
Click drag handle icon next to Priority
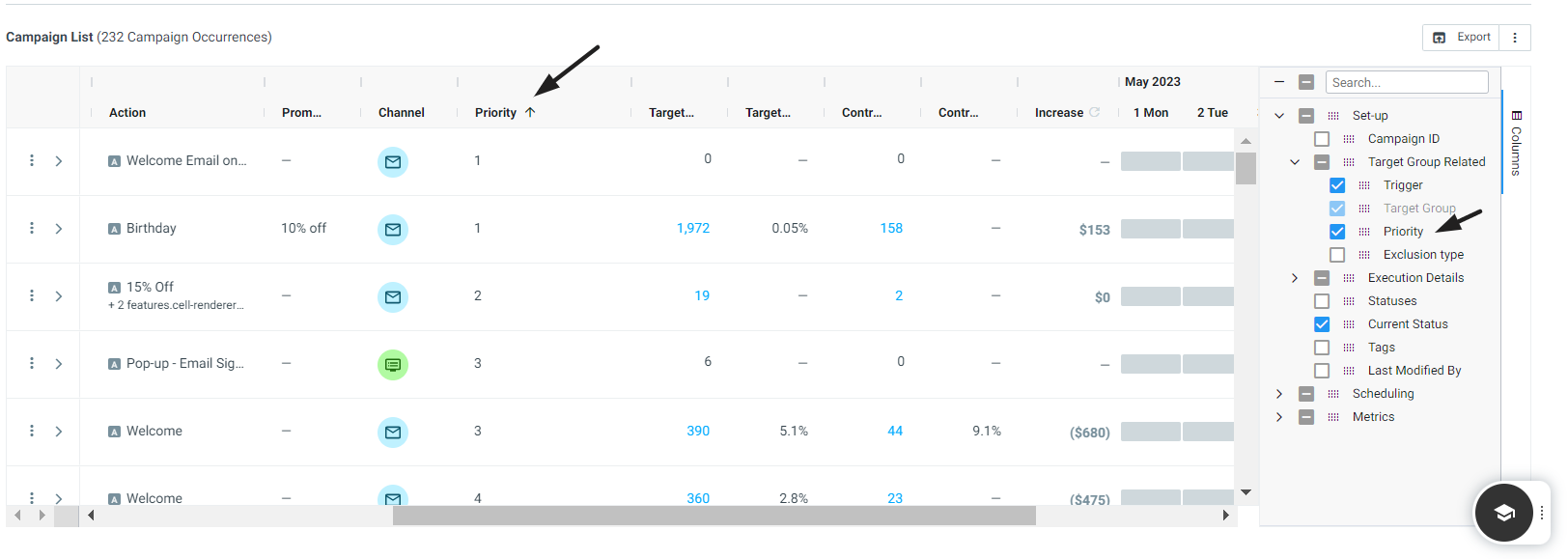click(x=1364, y=232)
